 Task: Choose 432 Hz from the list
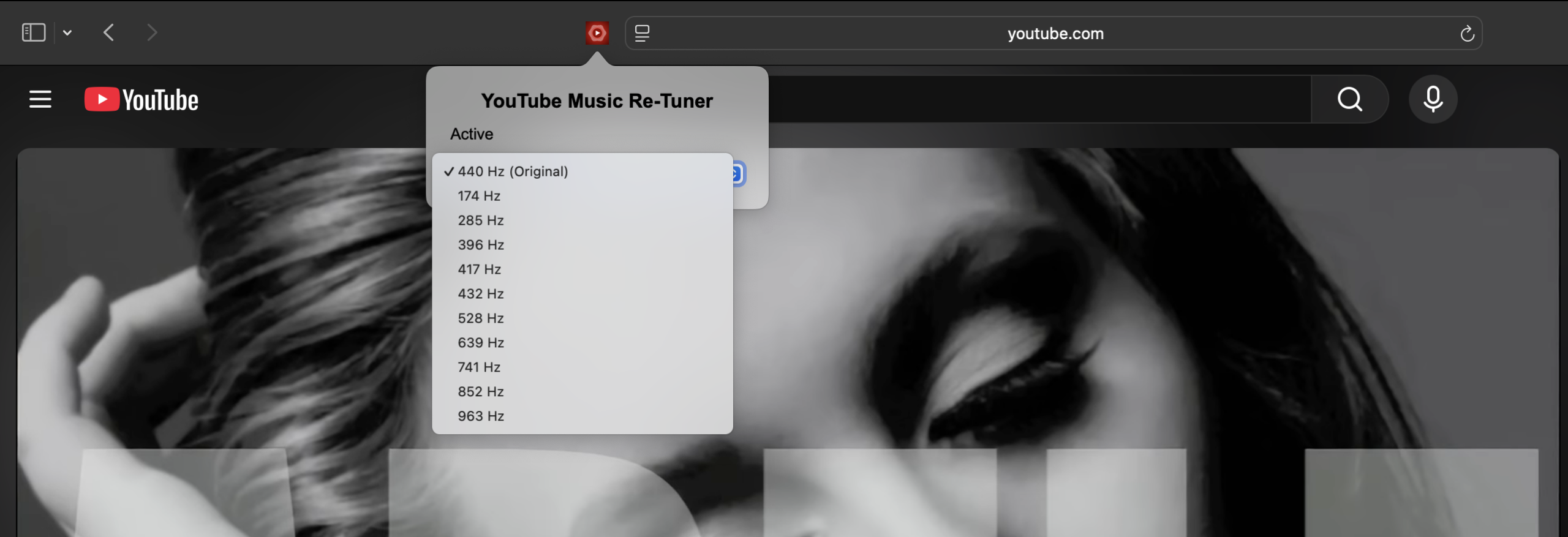pos(481,294)
